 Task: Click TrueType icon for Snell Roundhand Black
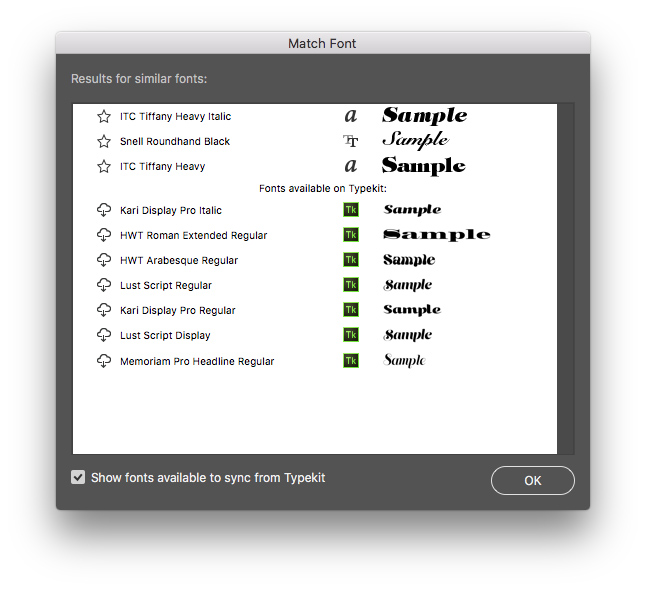tap(351, 141)
